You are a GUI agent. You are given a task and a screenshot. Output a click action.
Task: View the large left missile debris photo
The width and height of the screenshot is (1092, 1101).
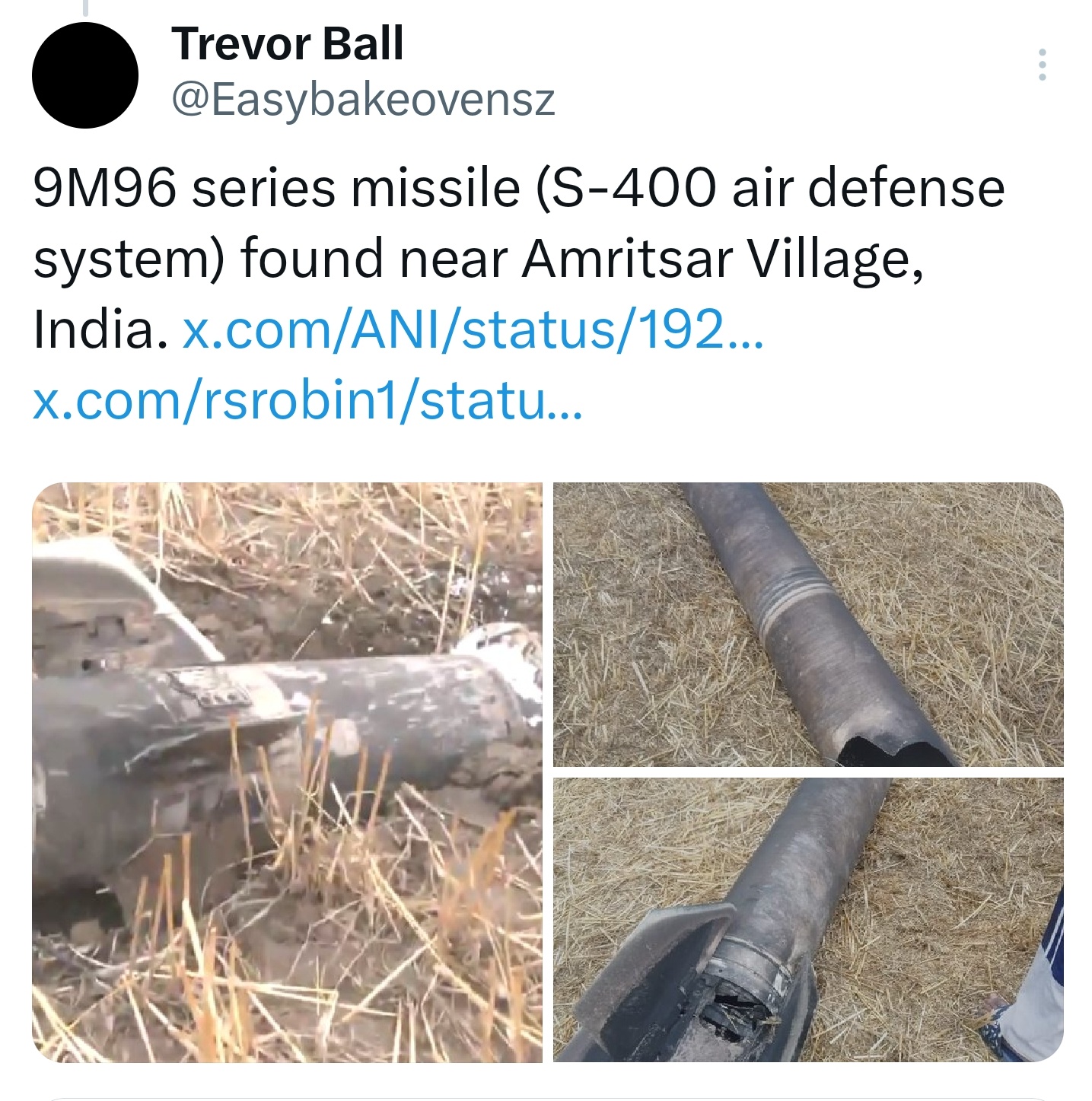[x=288, y=772]
